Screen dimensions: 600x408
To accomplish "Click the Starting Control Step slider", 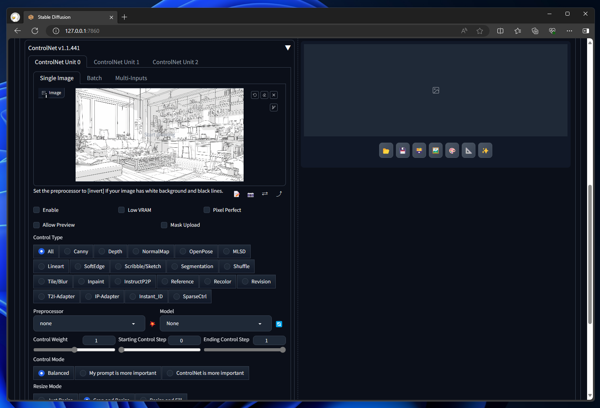I will pyautogui.click(x=159, y=350).
